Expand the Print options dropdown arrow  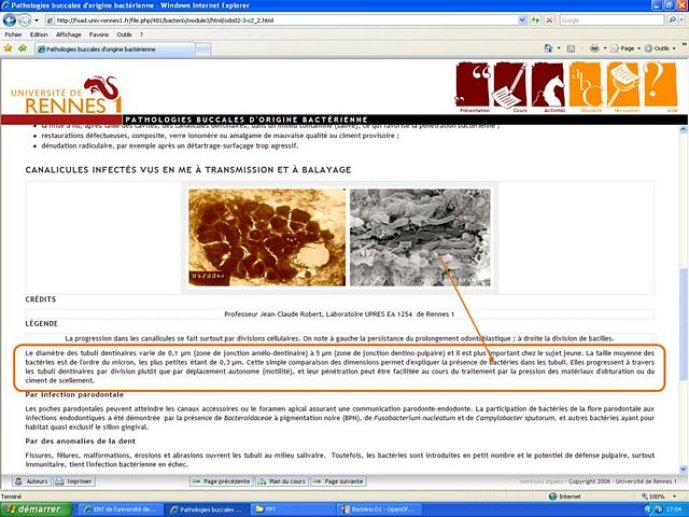point(605,48)
